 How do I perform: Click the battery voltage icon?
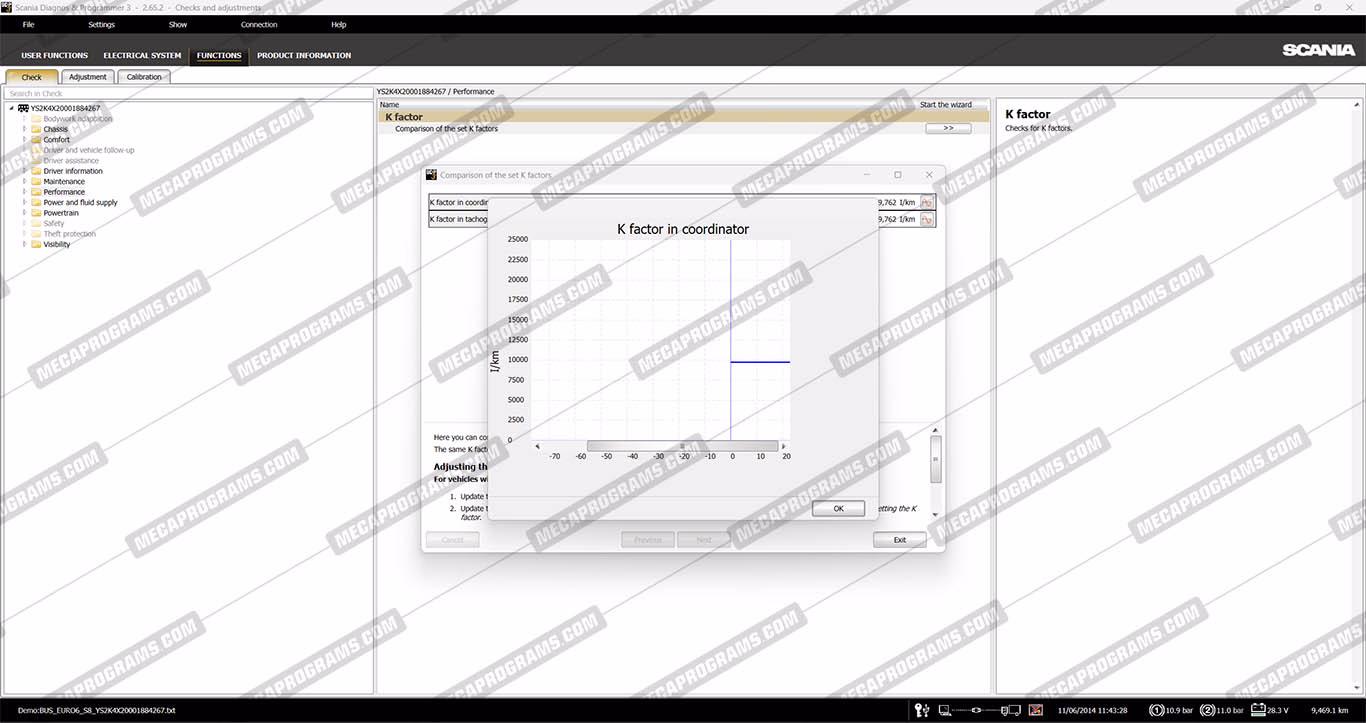click(x=1258, y=710)
